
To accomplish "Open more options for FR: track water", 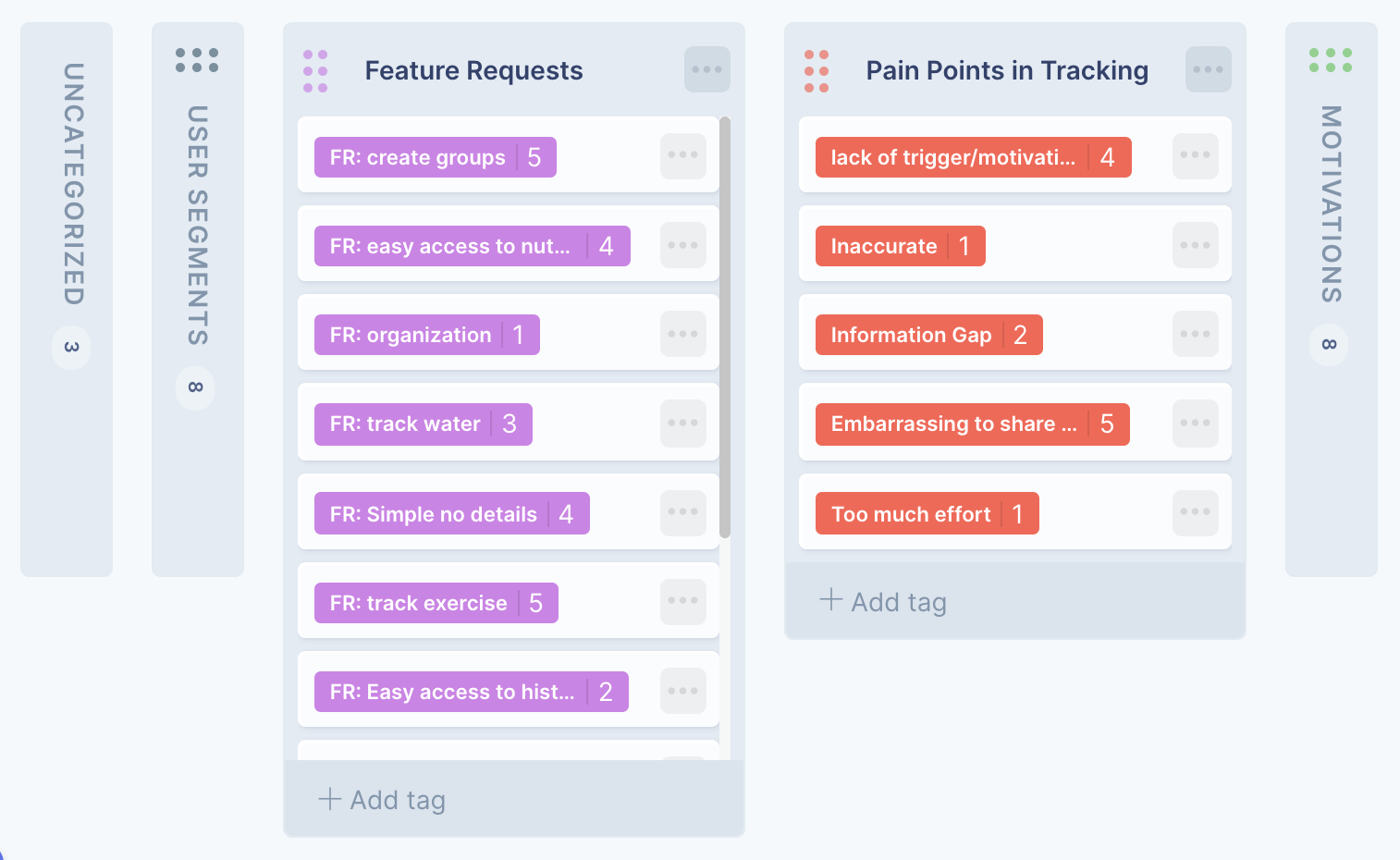I will 683,424.
